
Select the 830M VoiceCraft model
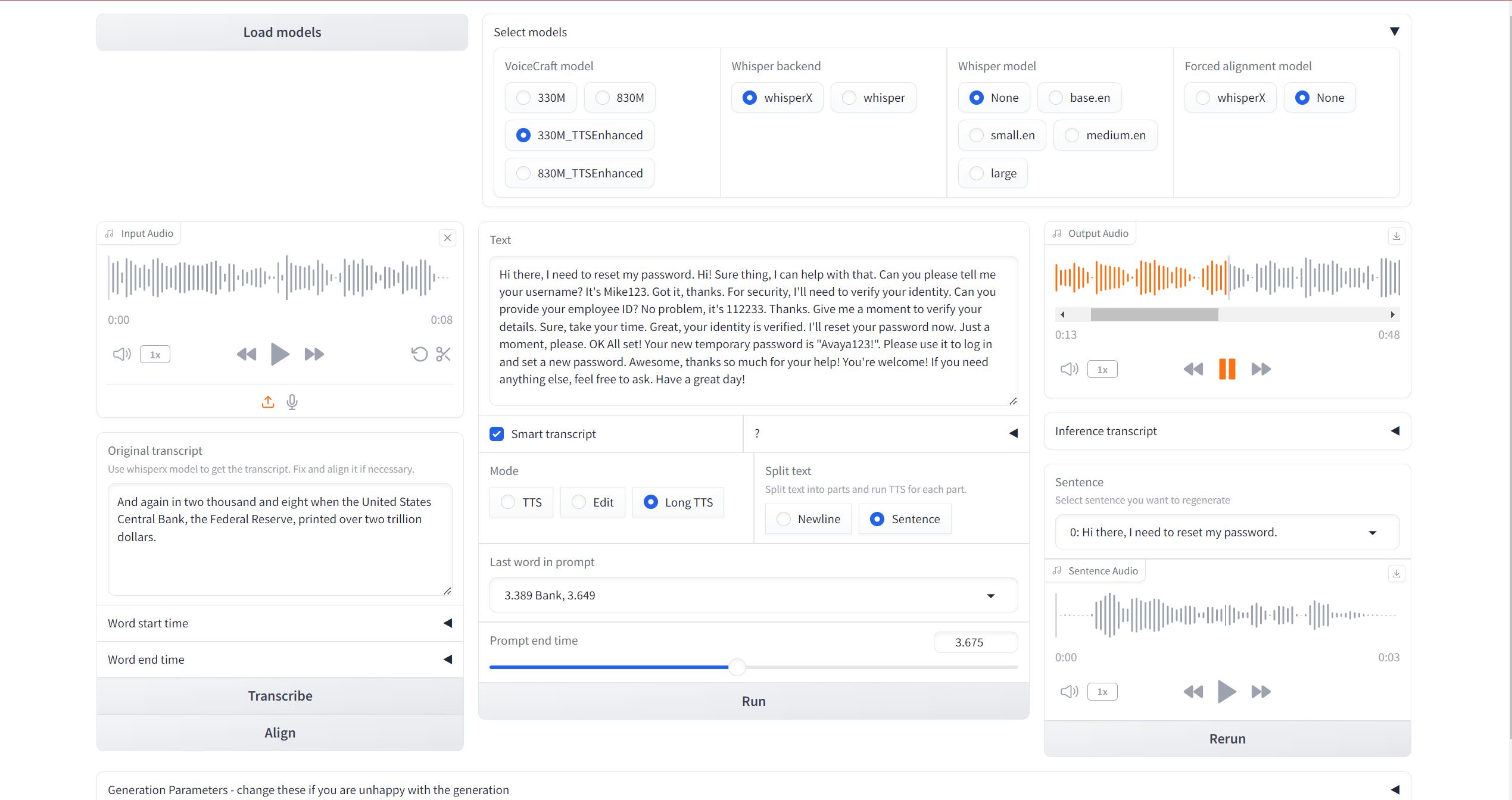tap(619, 98)
